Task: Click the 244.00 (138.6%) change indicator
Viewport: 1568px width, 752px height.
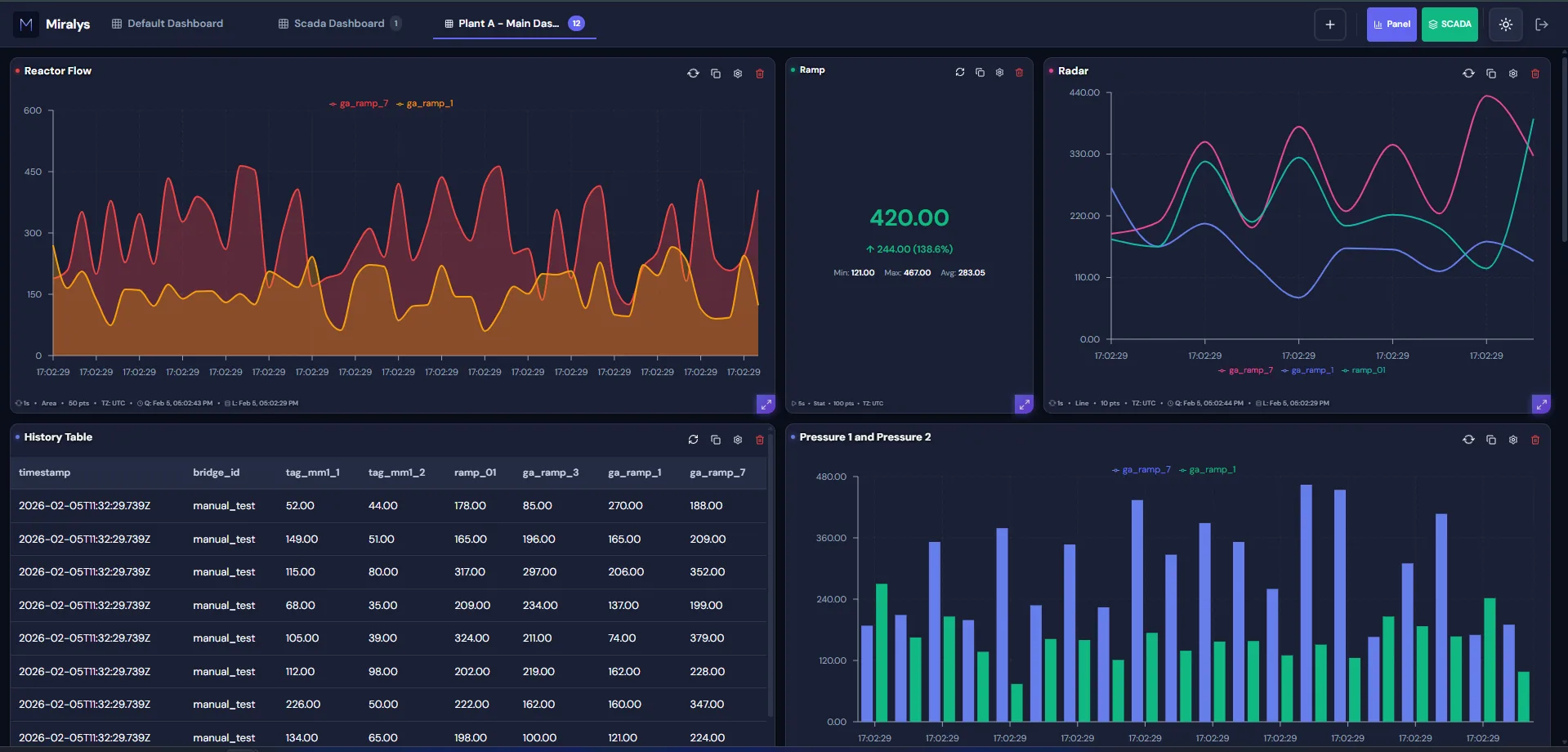Action: 909,249
